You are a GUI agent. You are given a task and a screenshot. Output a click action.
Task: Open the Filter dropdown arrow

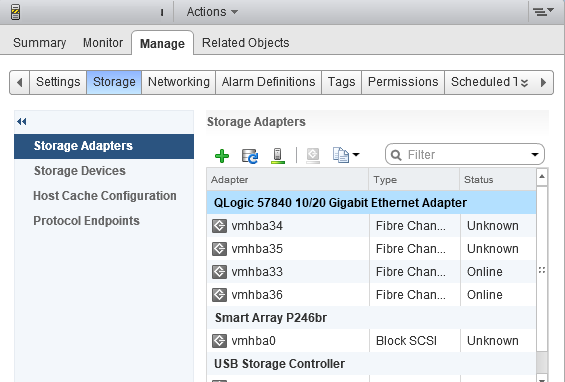(x=535, y=155)
